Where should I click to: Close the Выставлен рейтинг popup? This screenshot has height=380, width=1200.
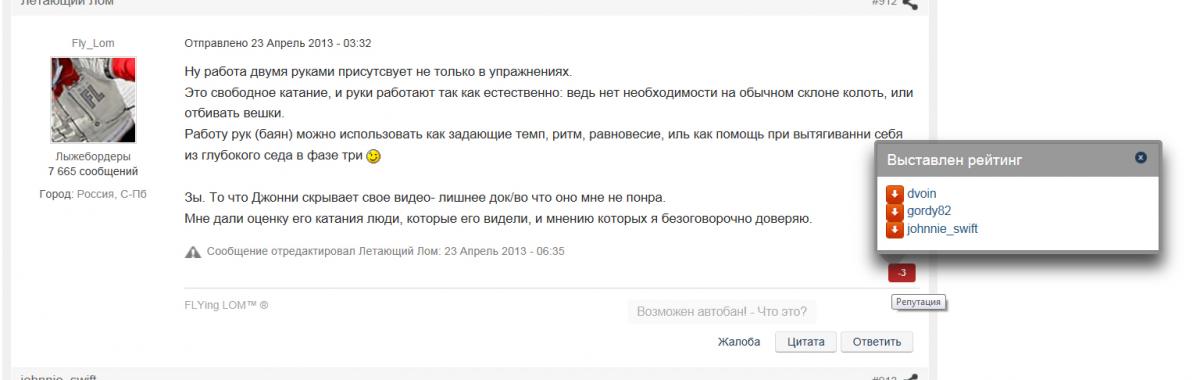tap(1141, 158)
